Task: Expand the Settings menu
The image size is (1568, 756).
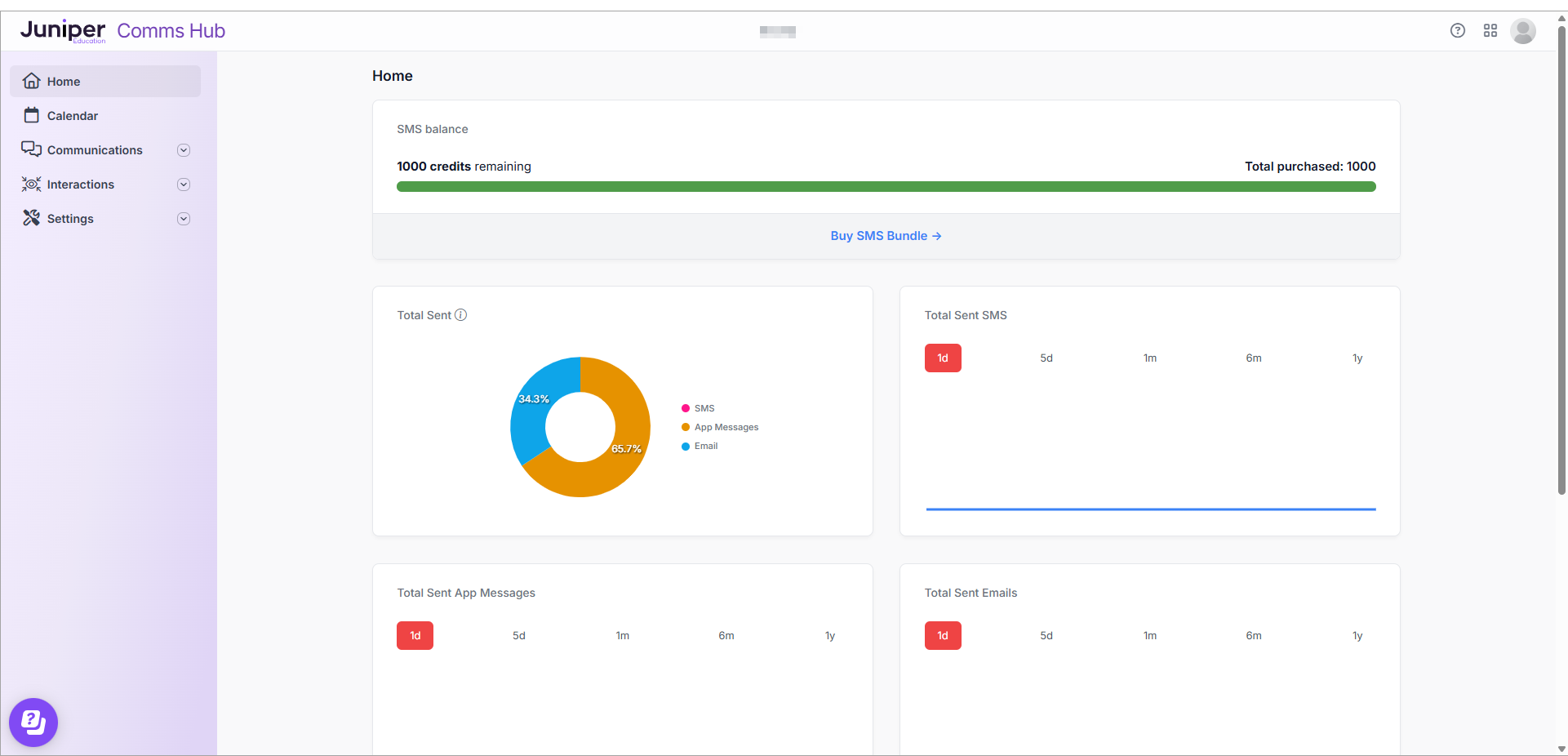Action: point(184,218)
